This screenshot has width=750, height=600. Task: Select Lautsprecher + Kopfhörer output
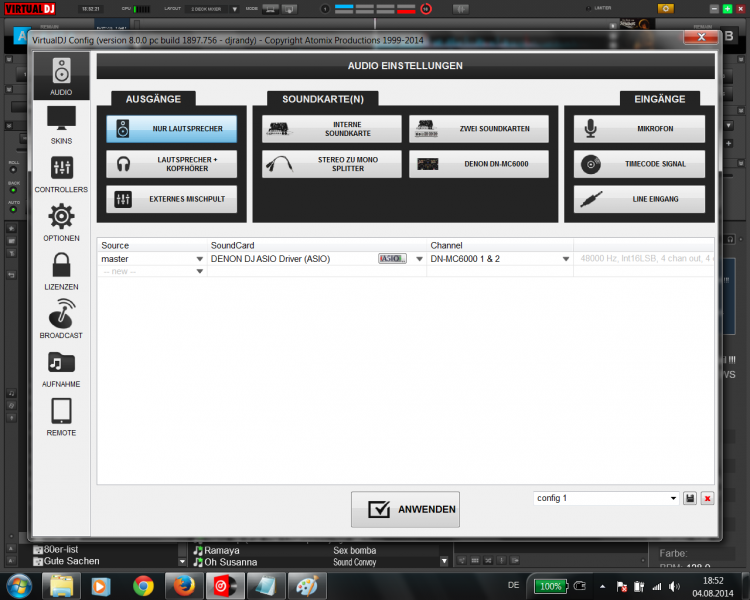click(x=171, y=164)
